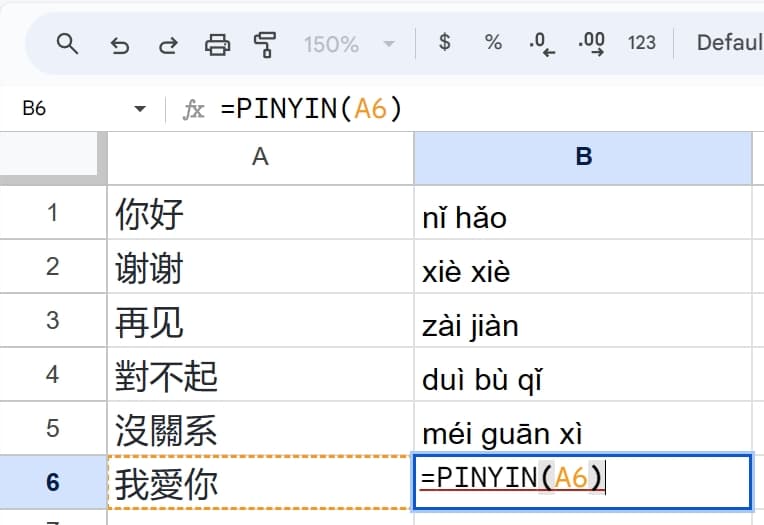Increase decimal places
764x525 pixels.
(x=591, y=42)
